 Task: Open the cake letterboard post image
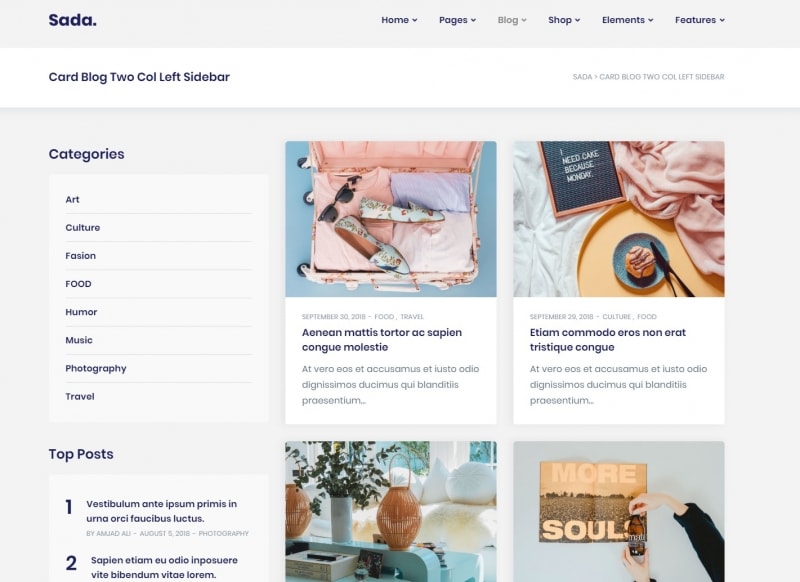click(x=619, y=219)
